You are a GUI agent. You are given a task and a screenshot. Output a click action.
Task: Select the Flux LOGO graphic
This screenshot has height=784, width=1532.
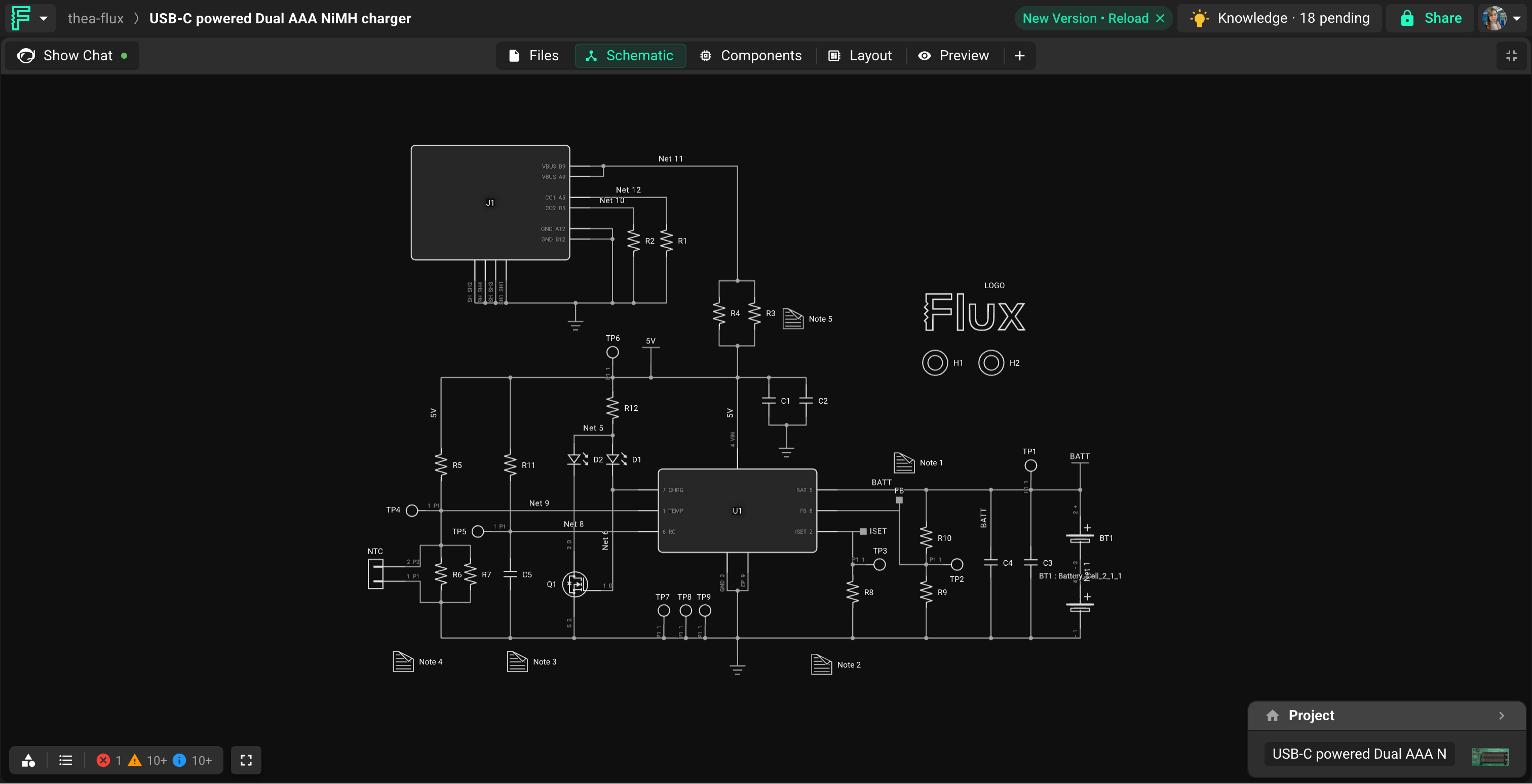975,312
